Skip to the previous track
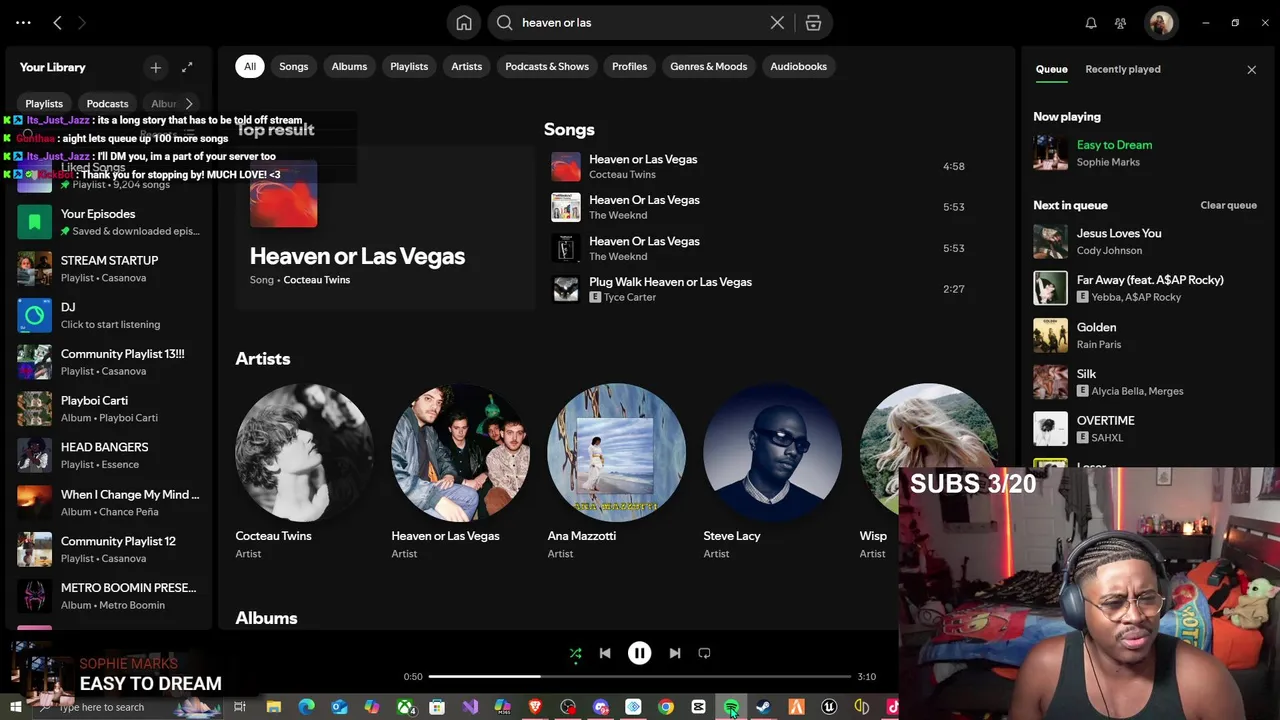Screen dimensions: 1280x720 tap(605, 653)
